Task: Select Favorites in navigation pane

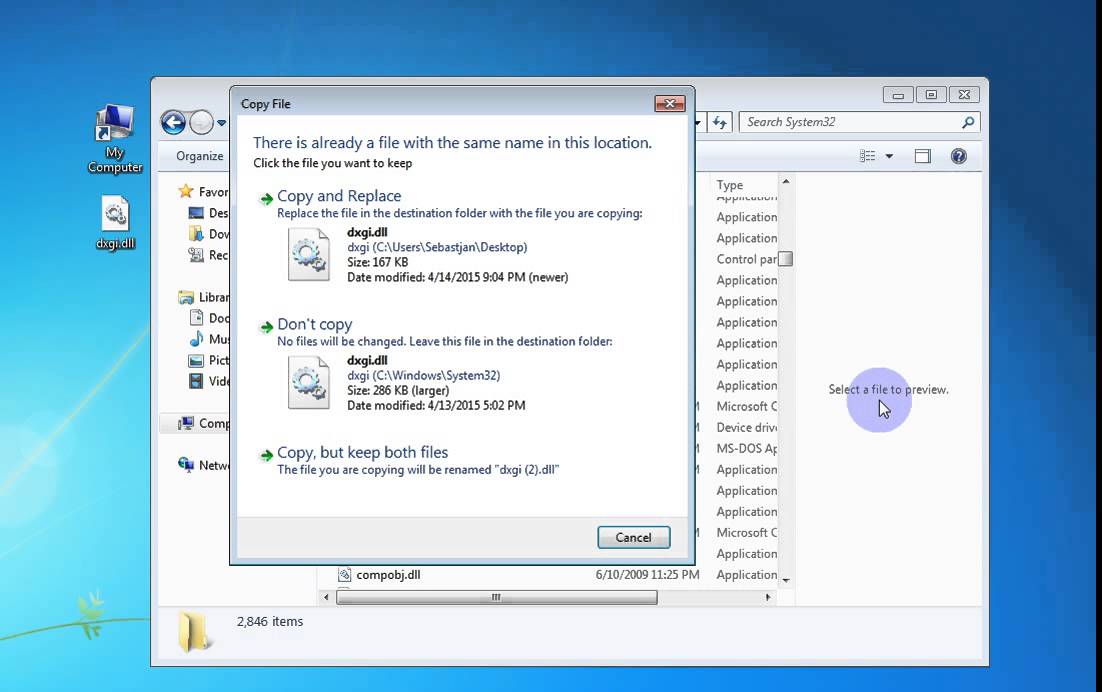Action: [204, 192]
